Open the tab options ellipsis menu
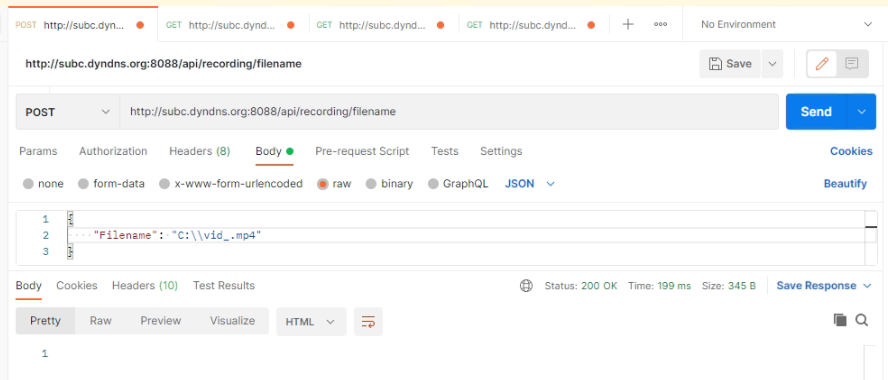Screen dimensions: 888x380 [x=660, y=24]
